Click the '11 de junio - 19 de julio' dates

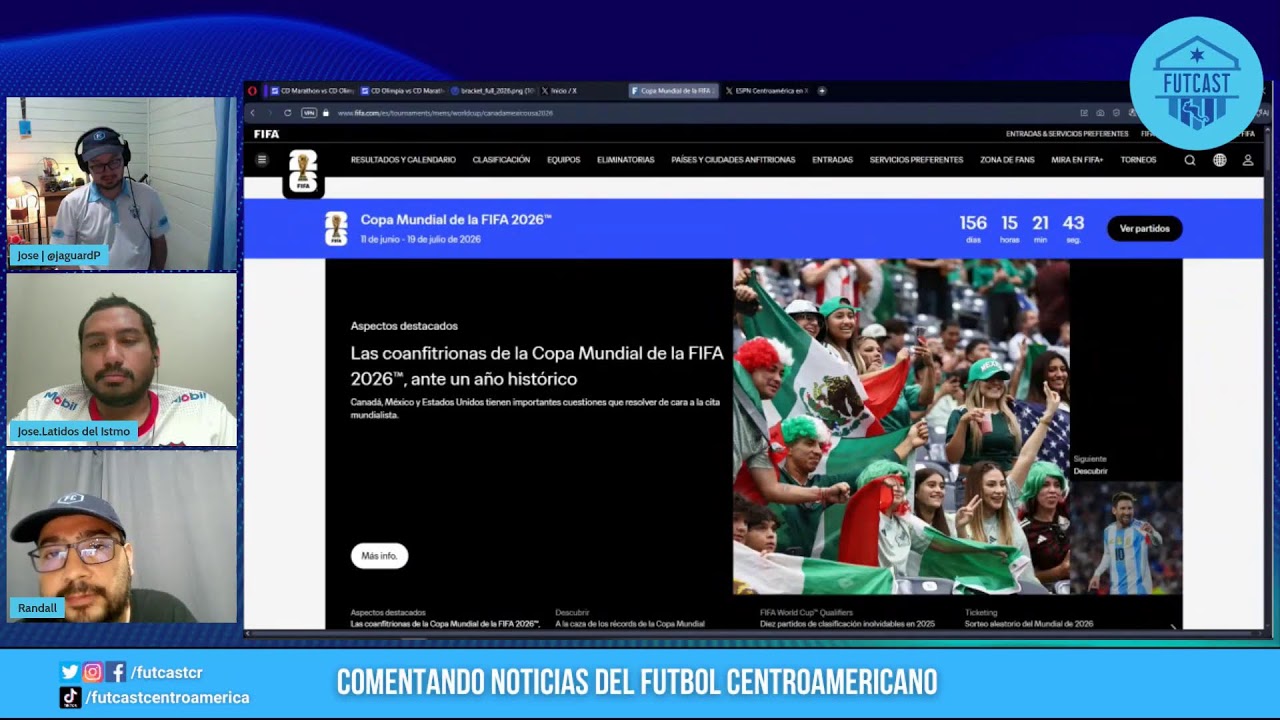pos(420,240)
